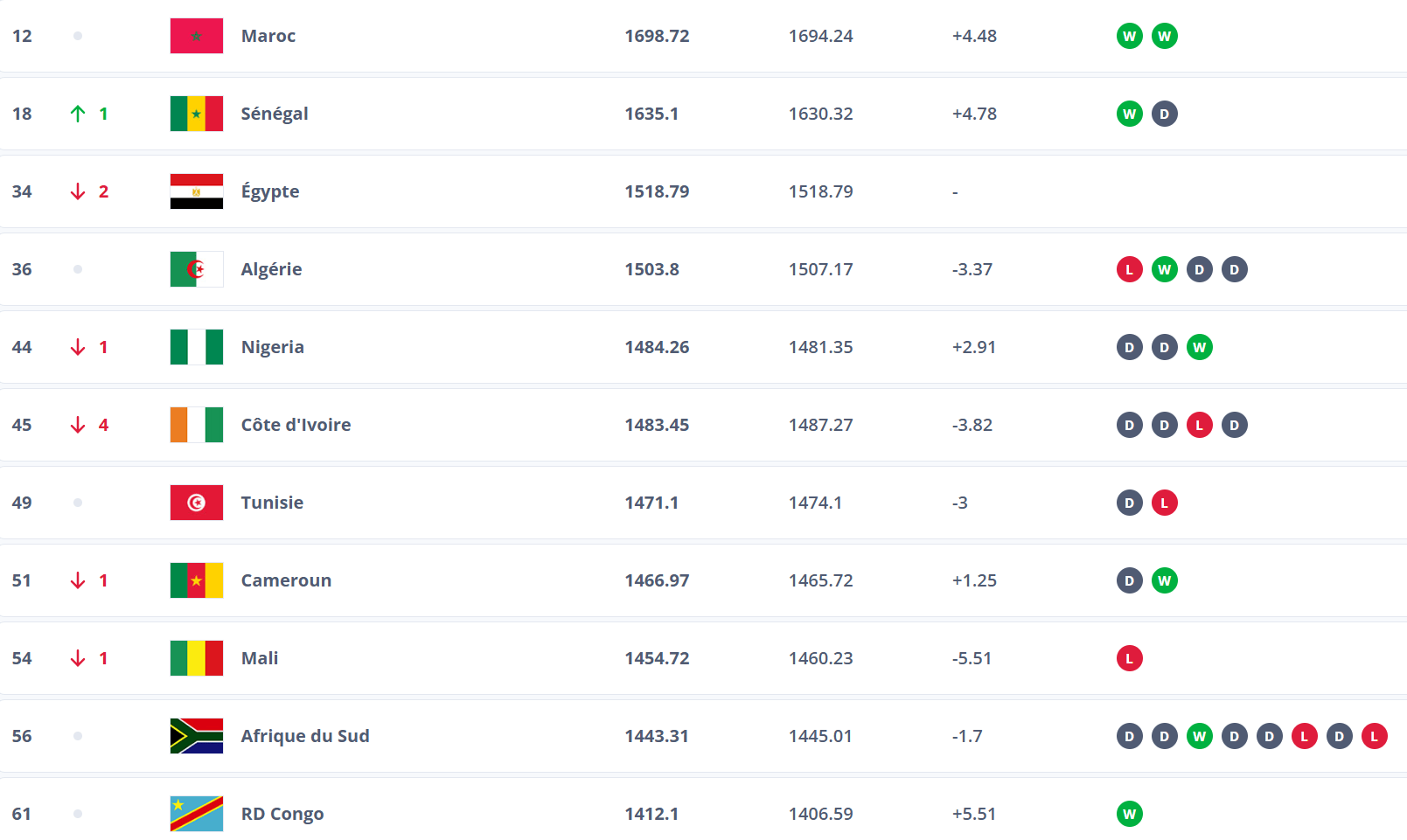The width and height of the screenshot is (1407, 840).
Task: Click the Côte d'Ivoire flag
Action: (197, 425)
